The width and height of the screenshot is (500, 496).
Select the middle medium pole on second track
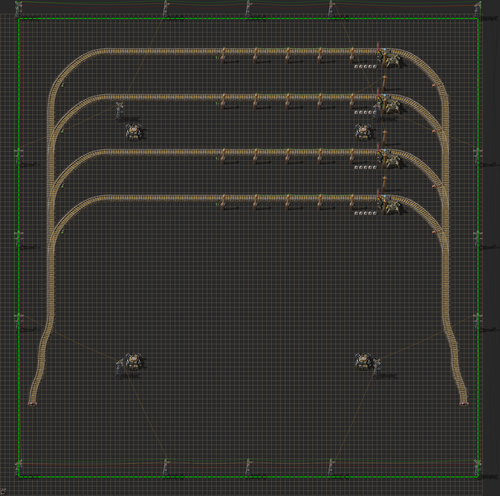pos(288,101)
